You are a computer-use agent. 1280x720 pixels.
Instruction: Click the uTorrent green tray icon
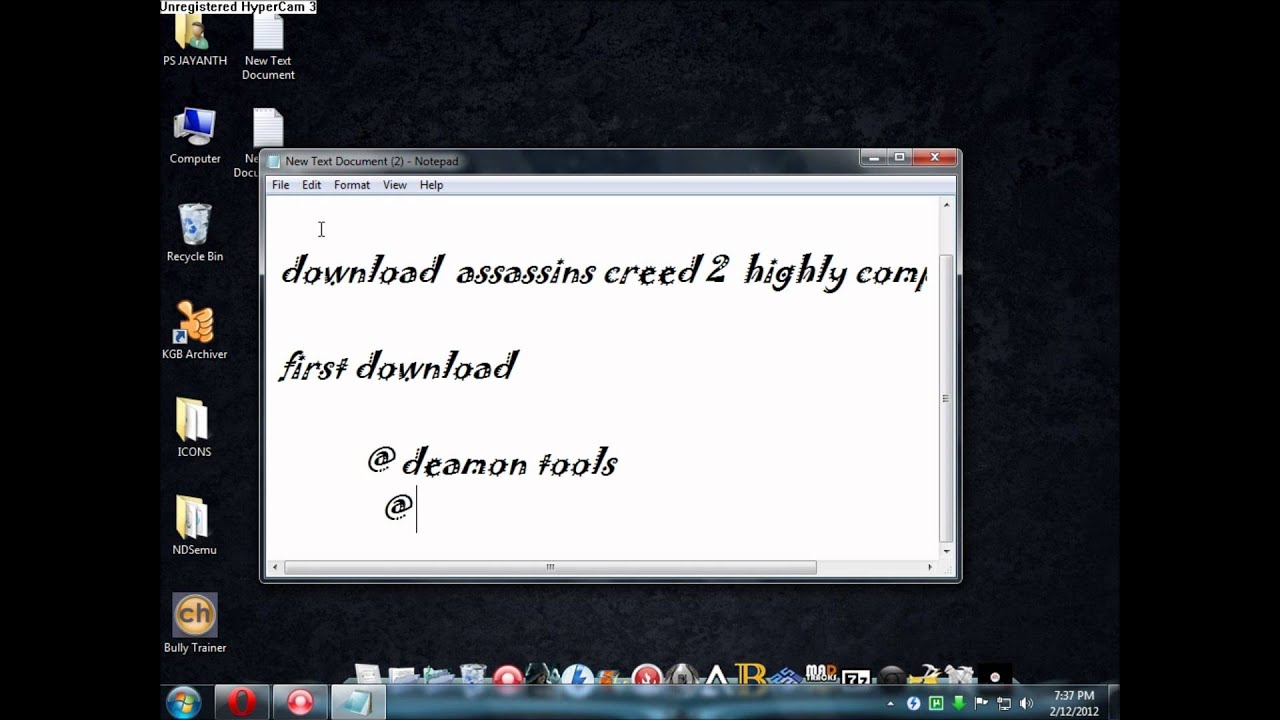click(x=936, y=703)
